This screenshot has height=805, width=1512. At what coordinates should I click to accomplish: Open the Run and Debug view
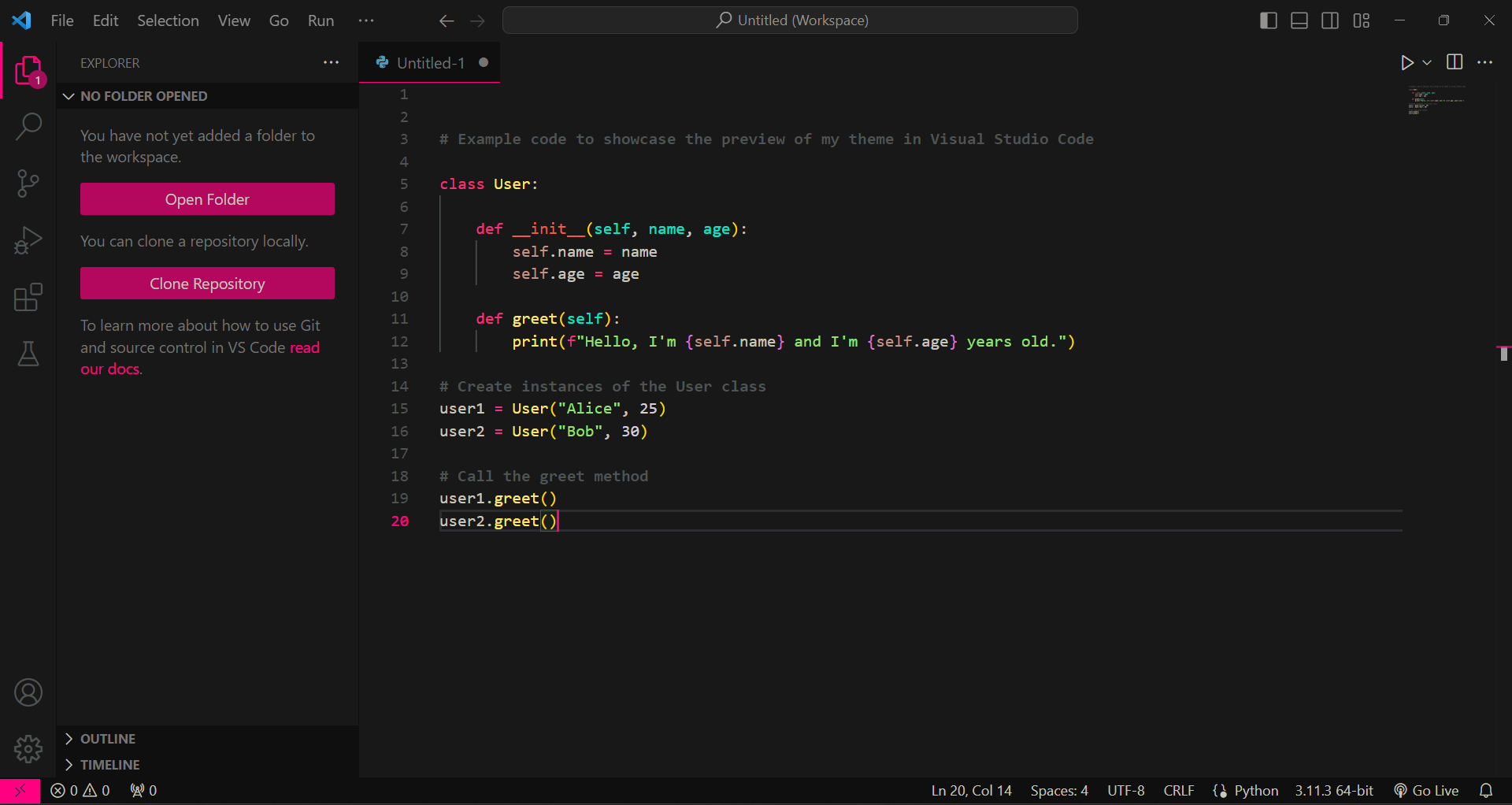coord(28,240)
